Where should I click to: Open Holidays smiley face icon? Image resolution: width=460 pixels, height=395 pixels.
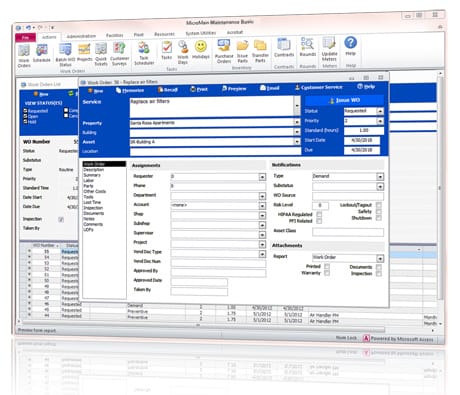(x=201, y=50)
